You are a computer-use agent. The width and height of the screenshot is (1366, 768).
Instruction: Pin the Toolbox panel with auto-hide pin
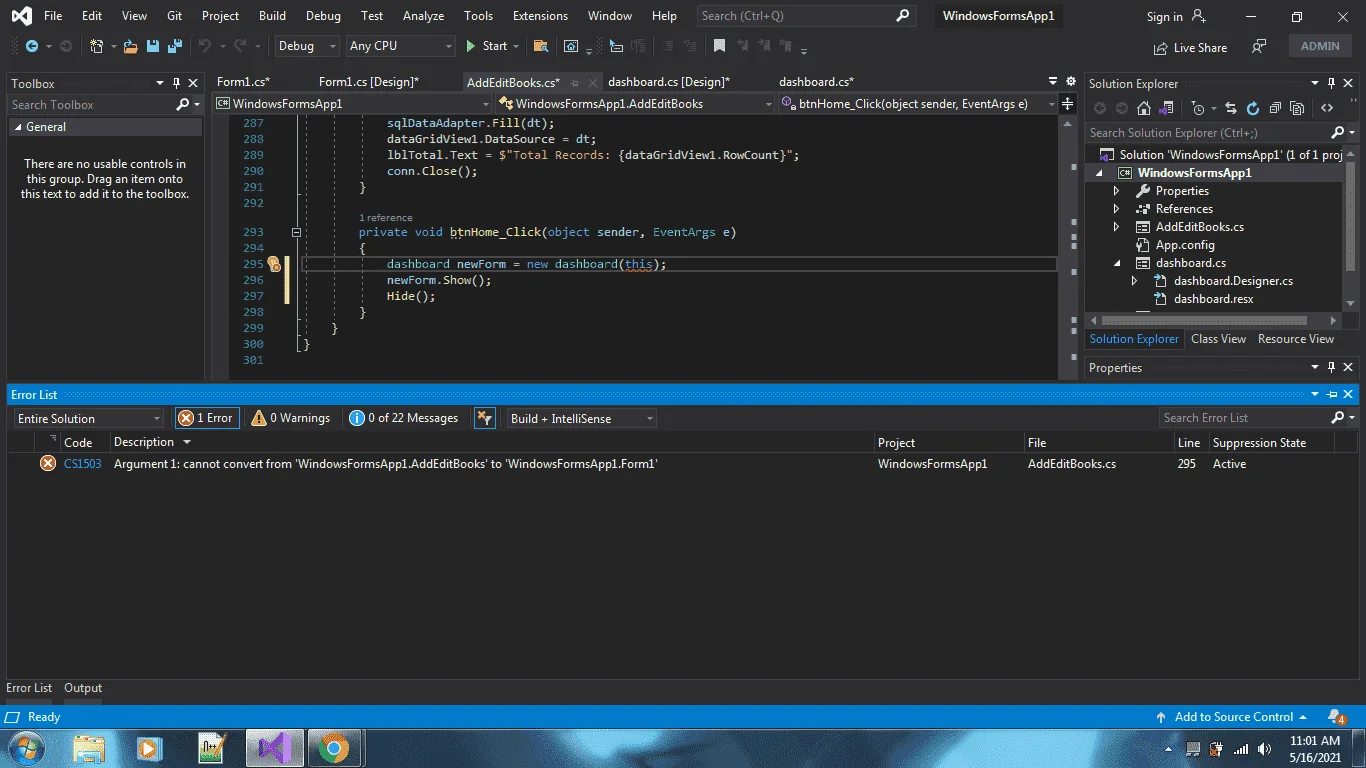(x=177, y=83)
